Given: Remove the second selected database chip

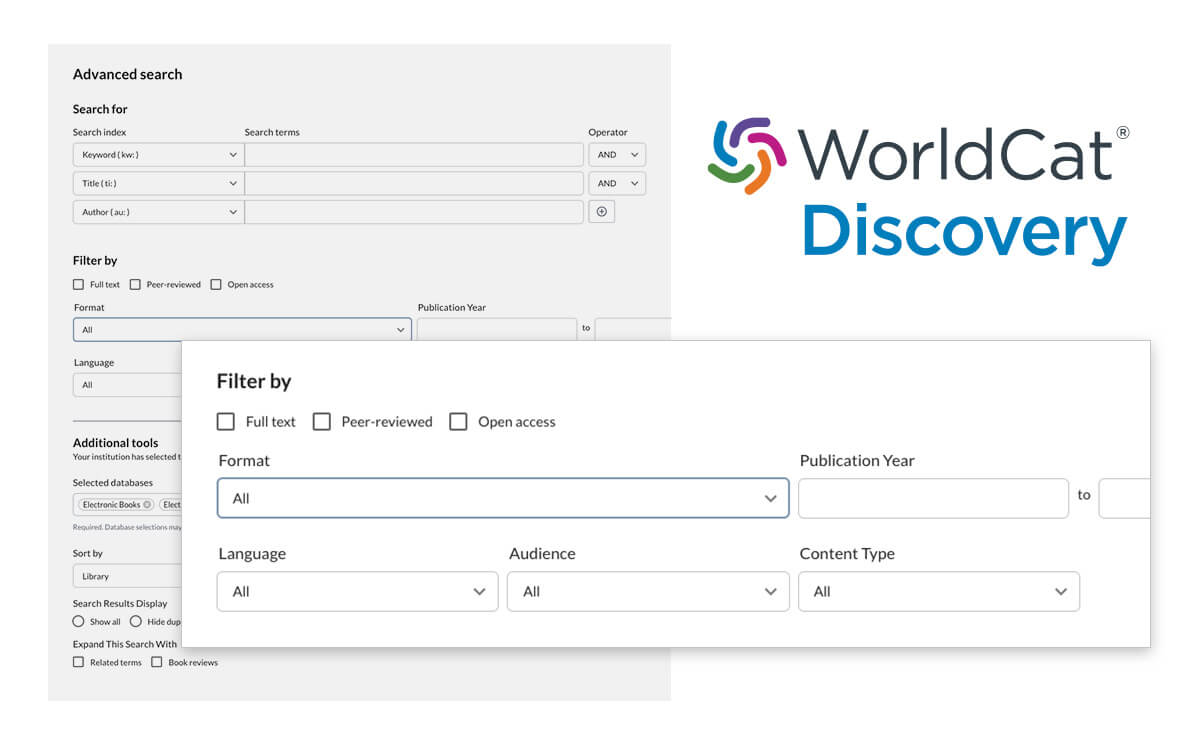Looking at the screenshot, I should coord(170,504).
